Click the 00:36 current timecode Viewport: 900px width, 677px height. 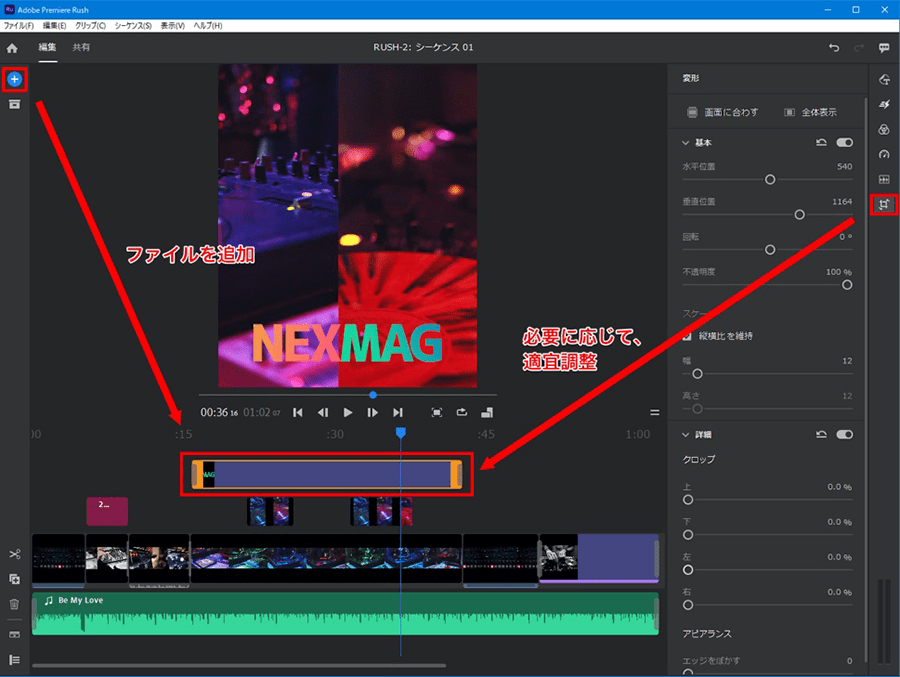[219, 412]
